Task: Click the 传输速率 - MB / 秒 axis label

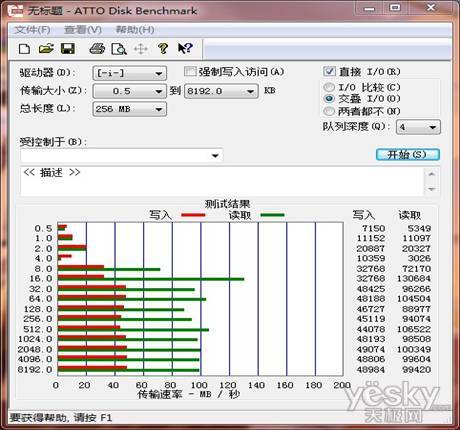Action: click(189, 394)
